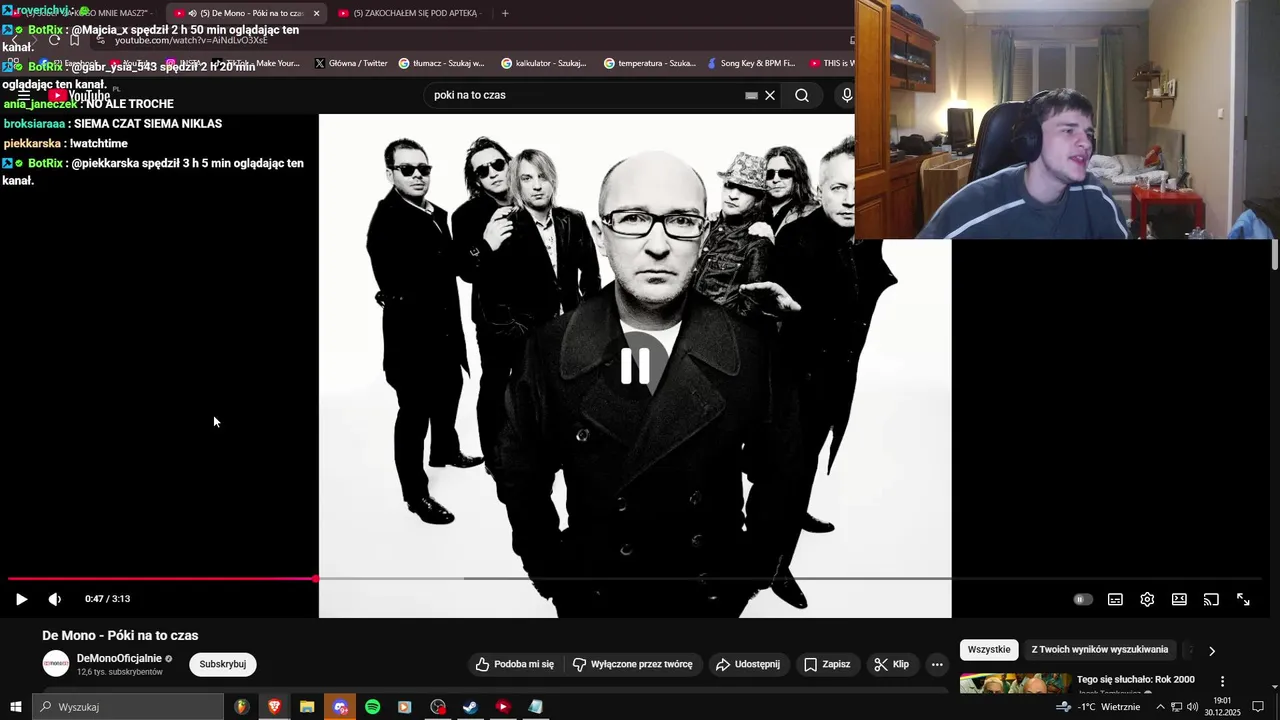Open the weather widget -1°C Wietrznie
Screen dimensions: 1280x720
tap(1098, 707)
